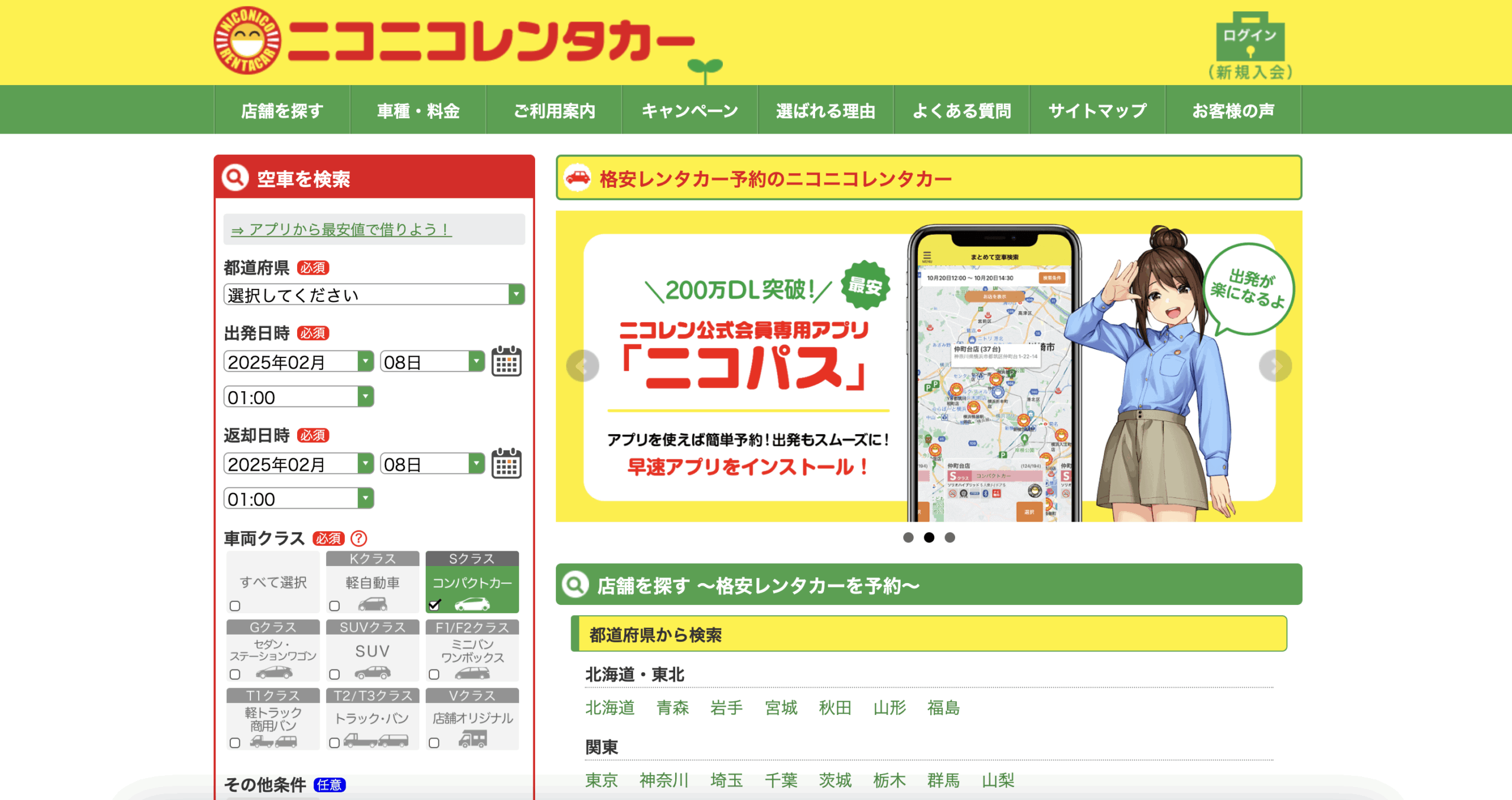Open 店舗を探す navigation menu item
Image resolution: width=1512 pixels, height=800 pixels.
point(282,110)
